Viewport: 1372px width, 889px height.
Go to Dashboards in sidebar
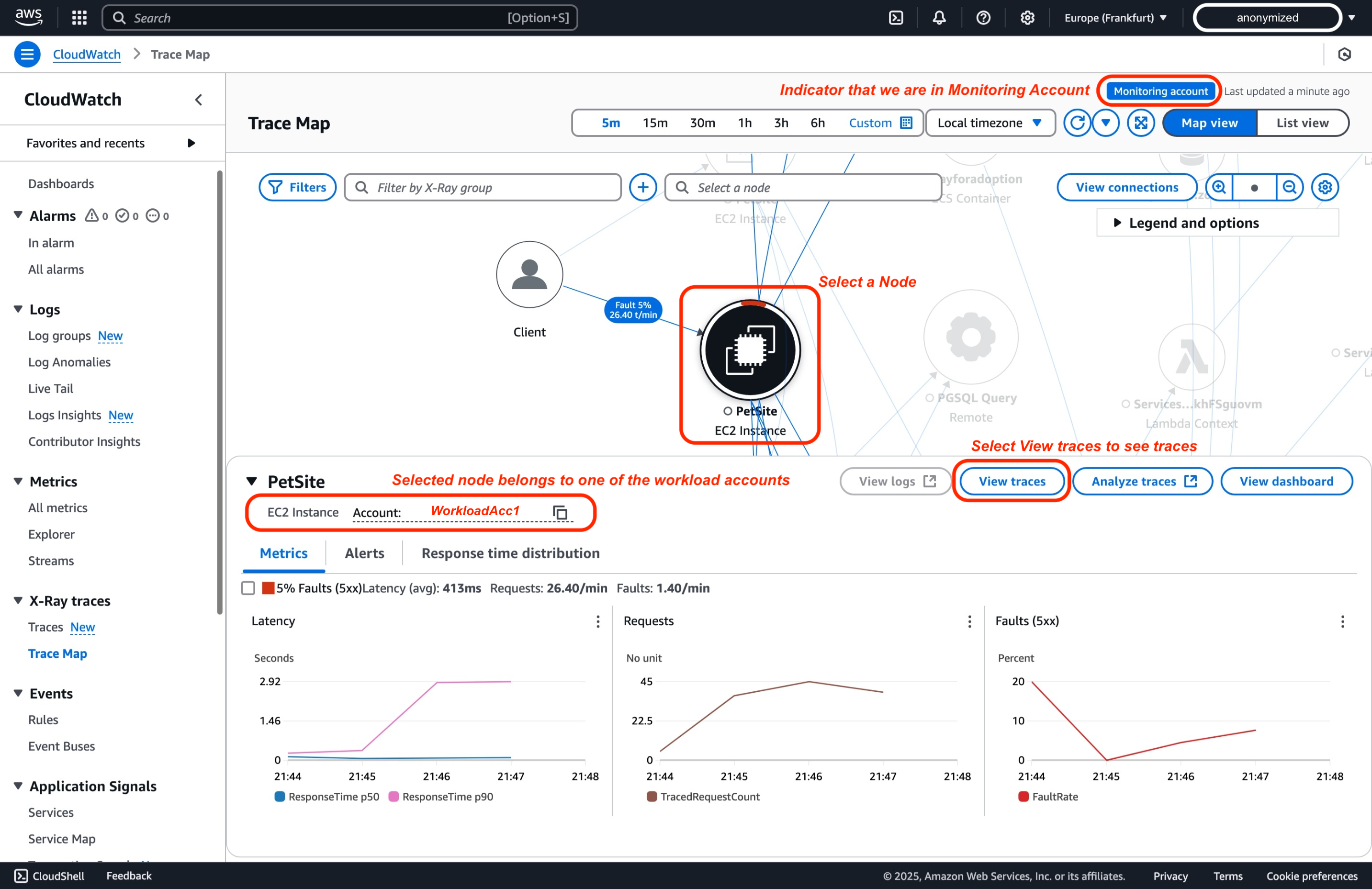[61, 183]
